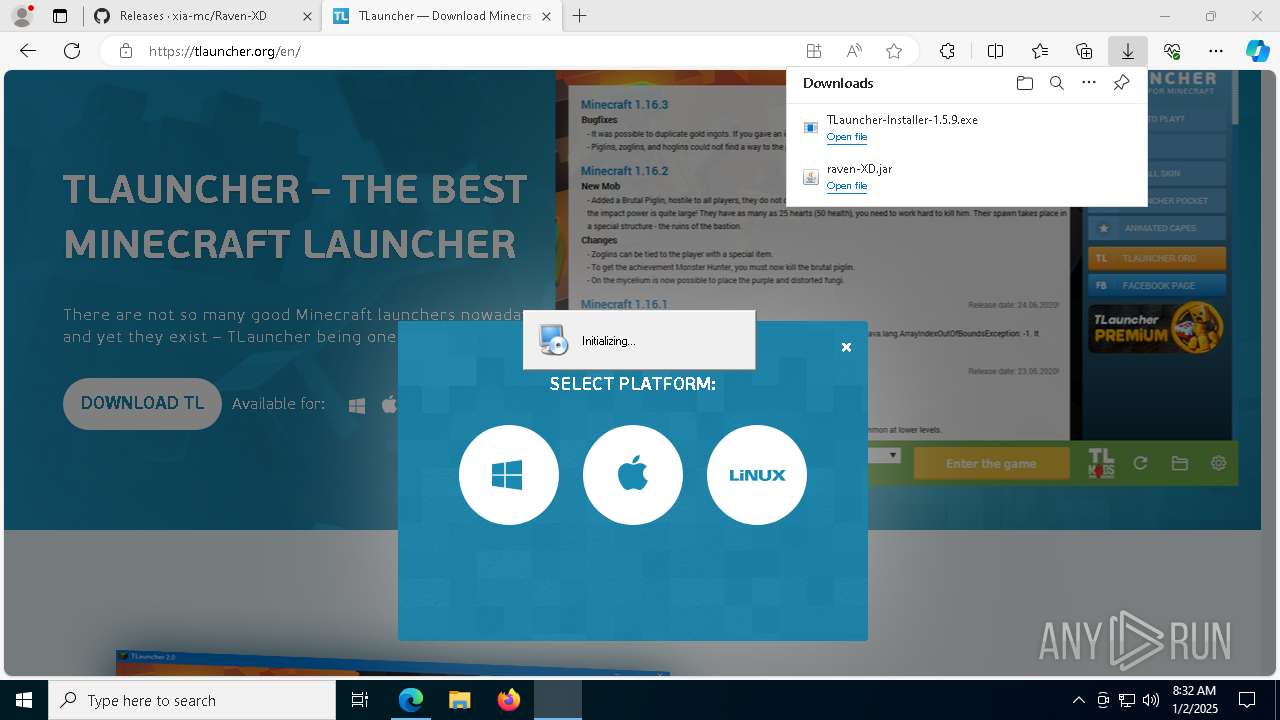Open Browser essentials icon
The image size is (1280, 720).
pyautogui.click(x=1172, y=51)
